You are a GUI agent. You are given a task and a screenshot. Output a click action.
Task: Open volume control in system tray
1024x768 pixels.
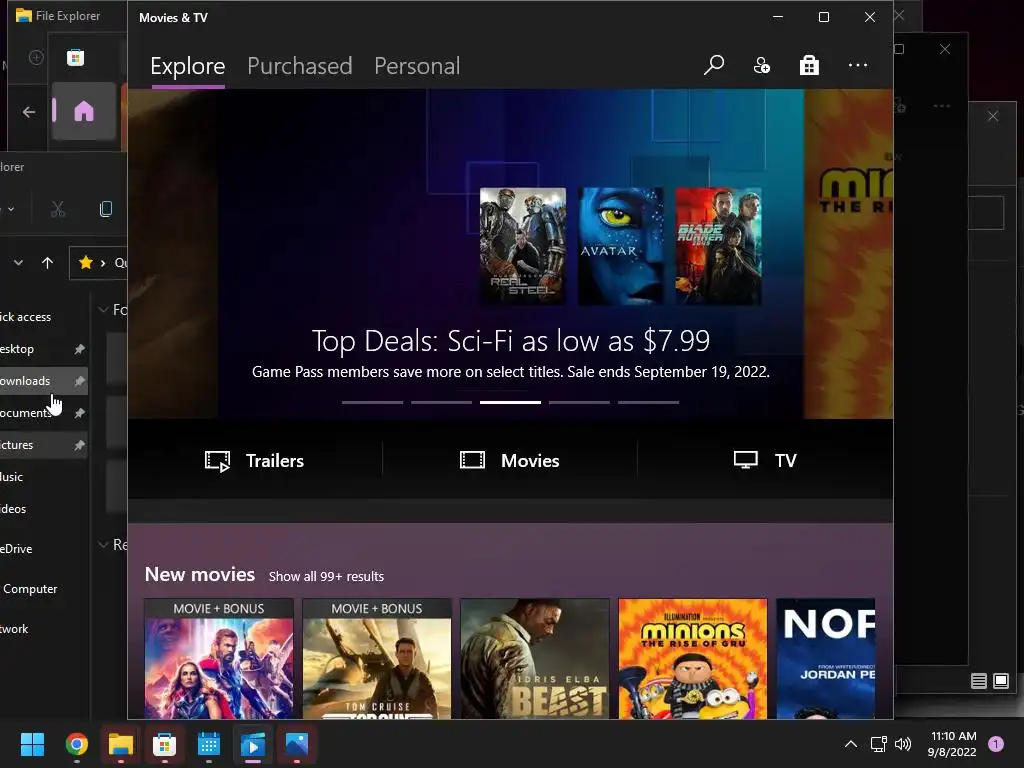click(x=903, y=744)
